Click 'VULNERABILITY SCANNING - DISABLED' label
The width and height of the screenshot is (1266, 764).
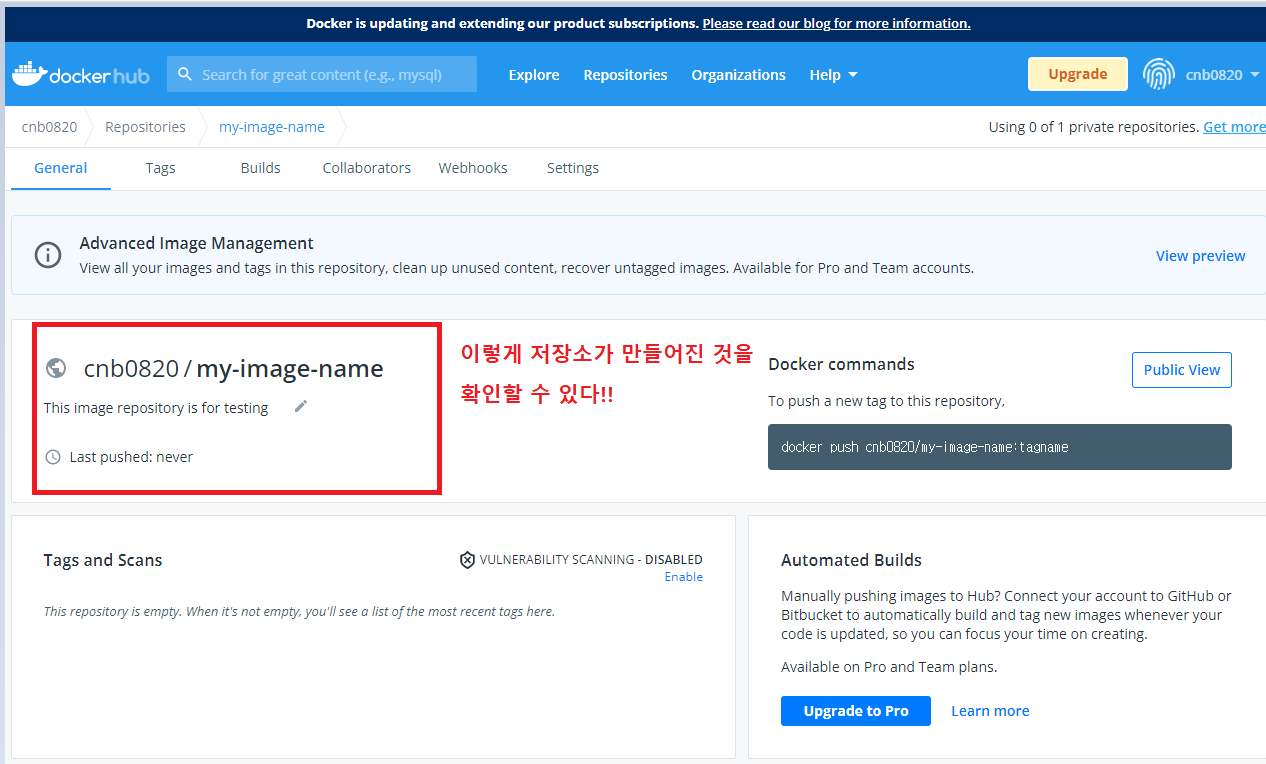(591, 560)
